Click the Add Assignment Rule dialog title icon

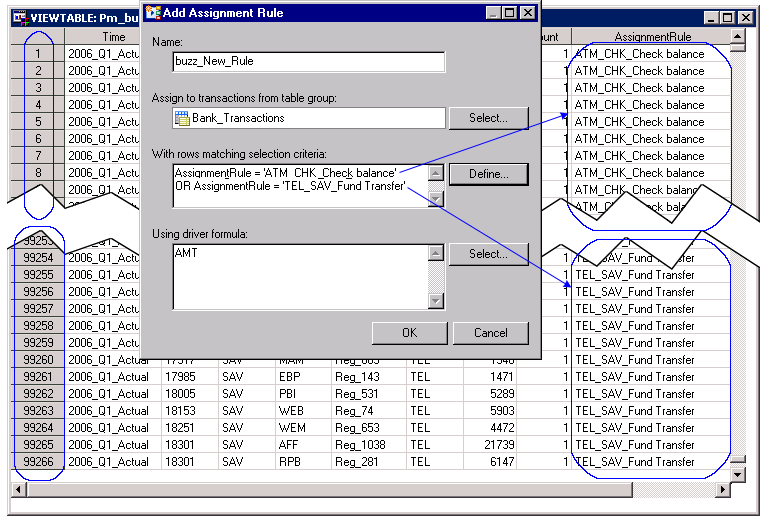[x=152, y=13]
